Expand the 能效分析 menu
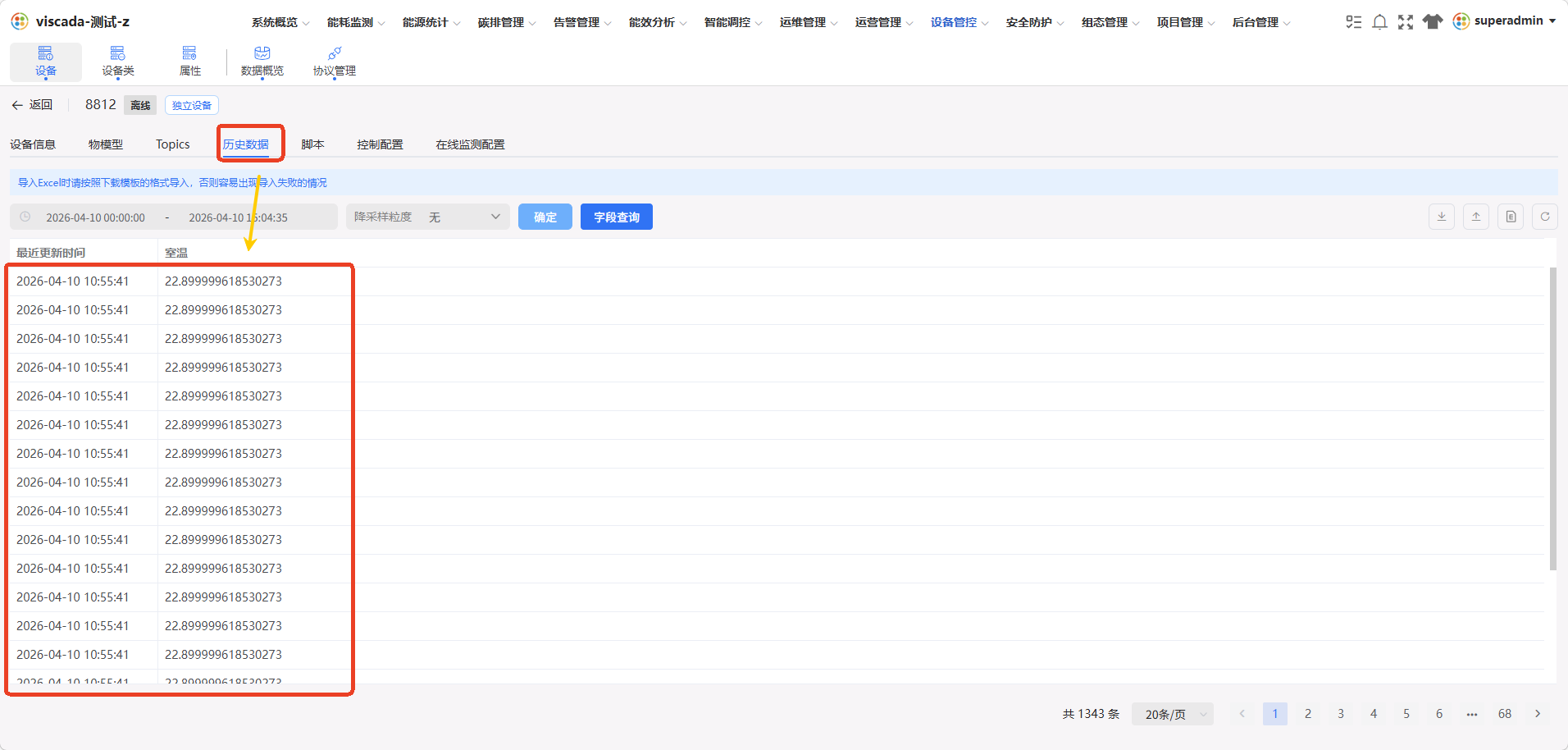 (x=658, y=22)
